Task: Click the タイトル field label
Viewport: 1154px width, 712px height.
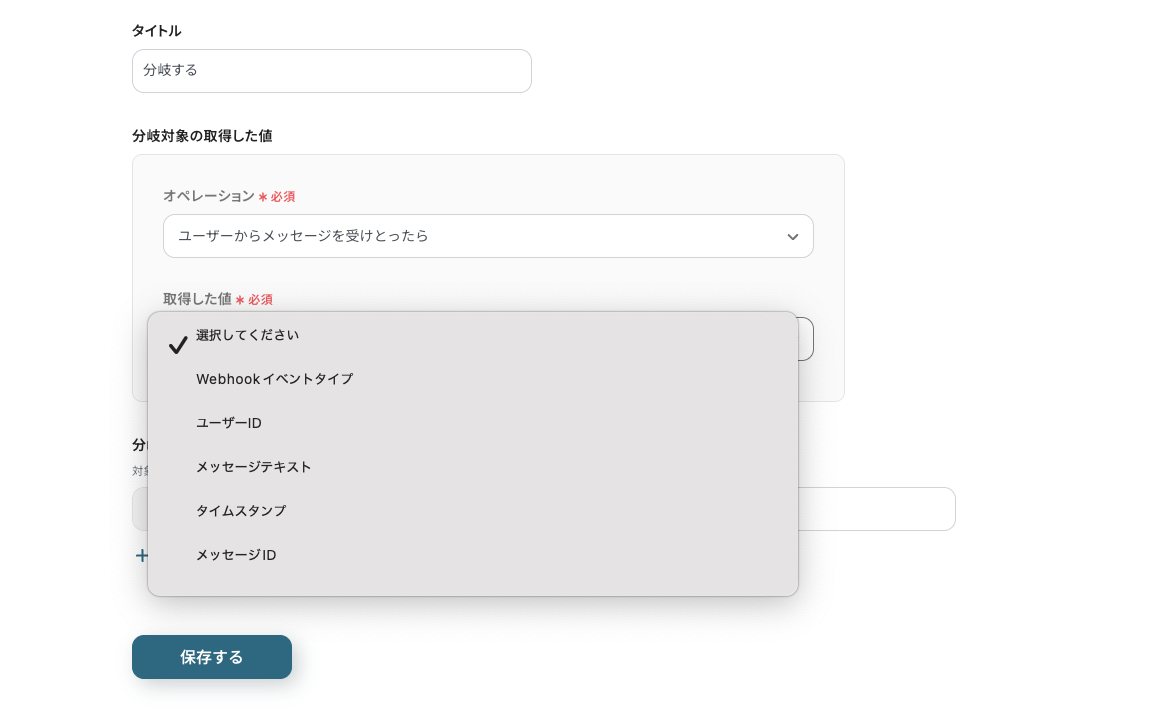Action: 157,31
